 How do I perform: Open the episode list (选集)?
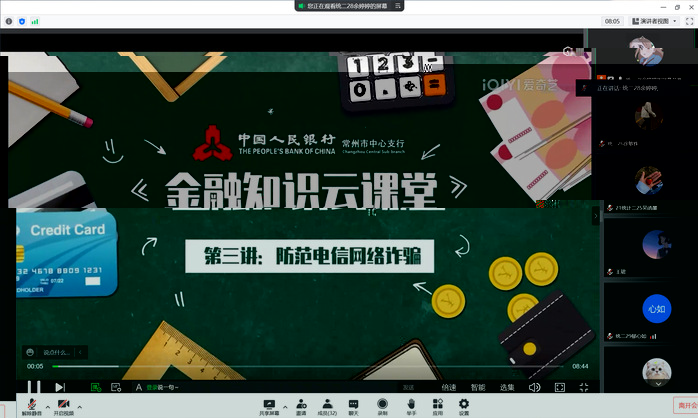pos(507,387)
